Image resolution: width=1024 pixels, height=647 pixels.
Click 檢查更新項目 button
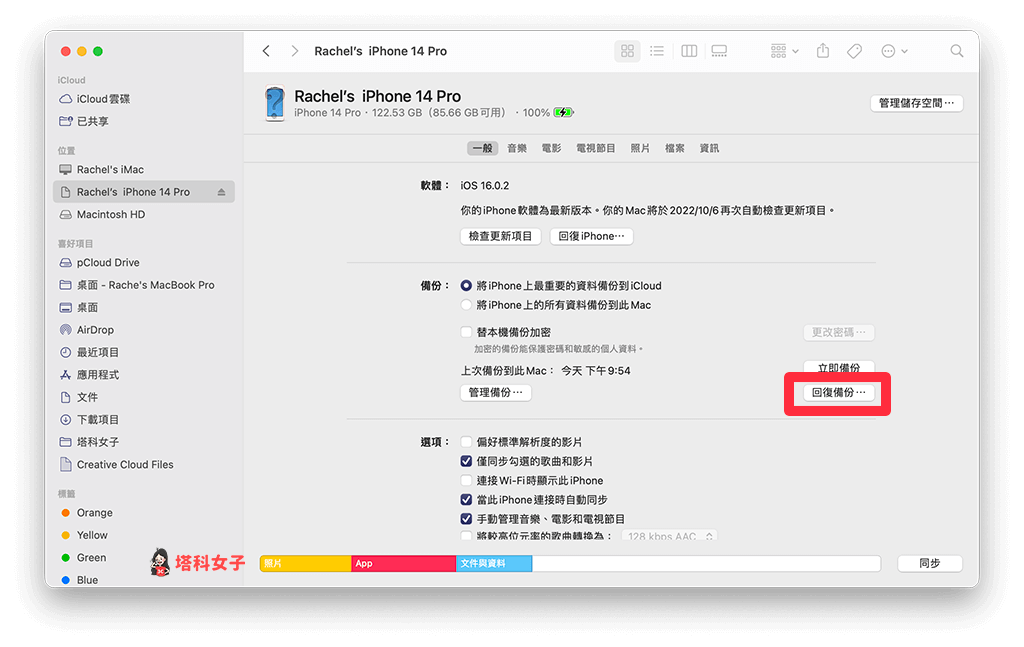(500, 236)
